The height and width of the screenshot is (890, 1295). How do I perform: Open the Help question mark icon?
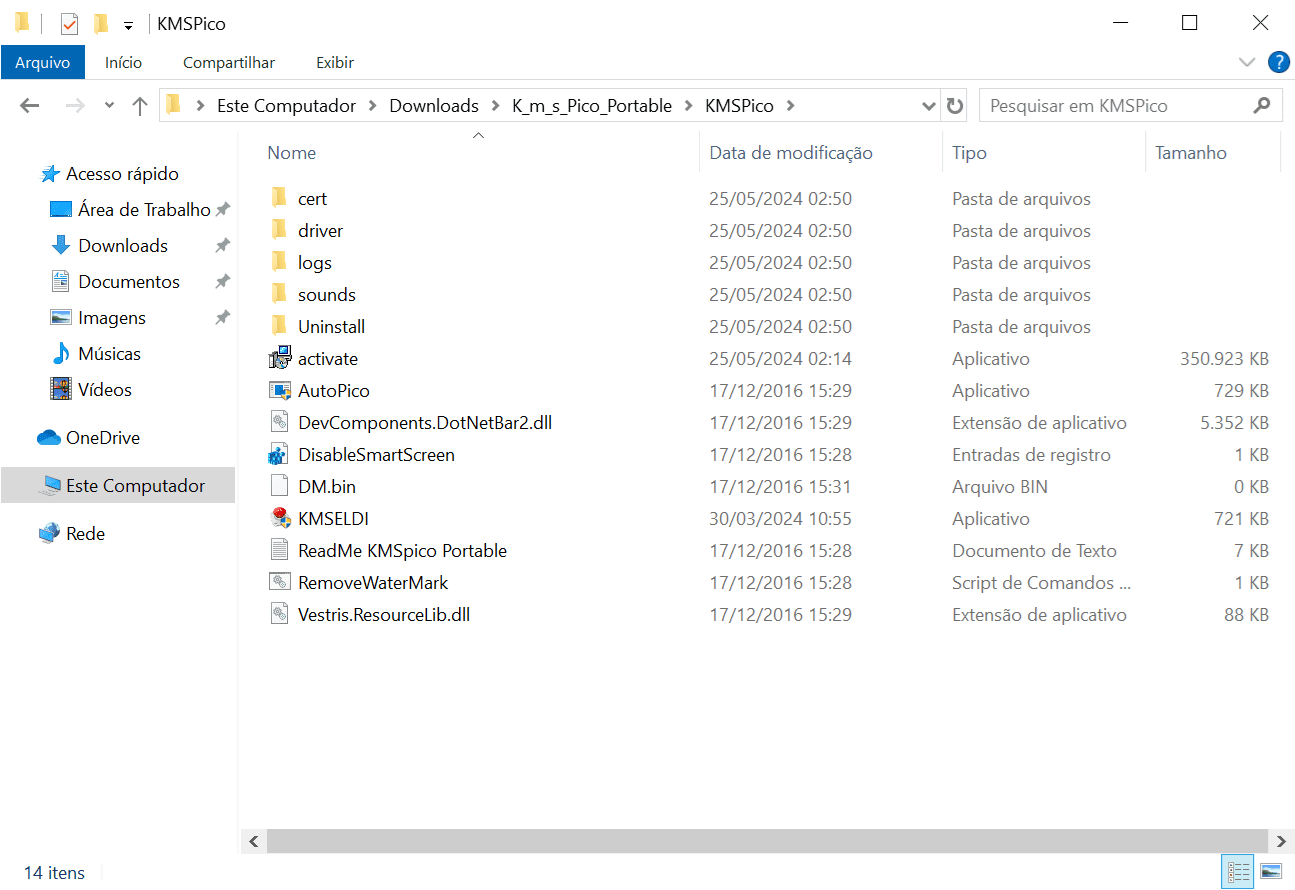[x=1278, y=62]
